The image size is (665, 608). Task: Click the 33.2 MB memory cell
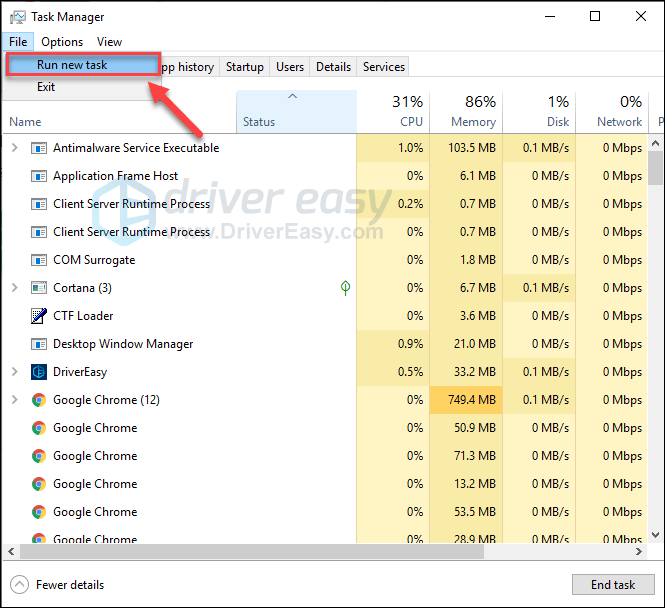tap(466, 372)
